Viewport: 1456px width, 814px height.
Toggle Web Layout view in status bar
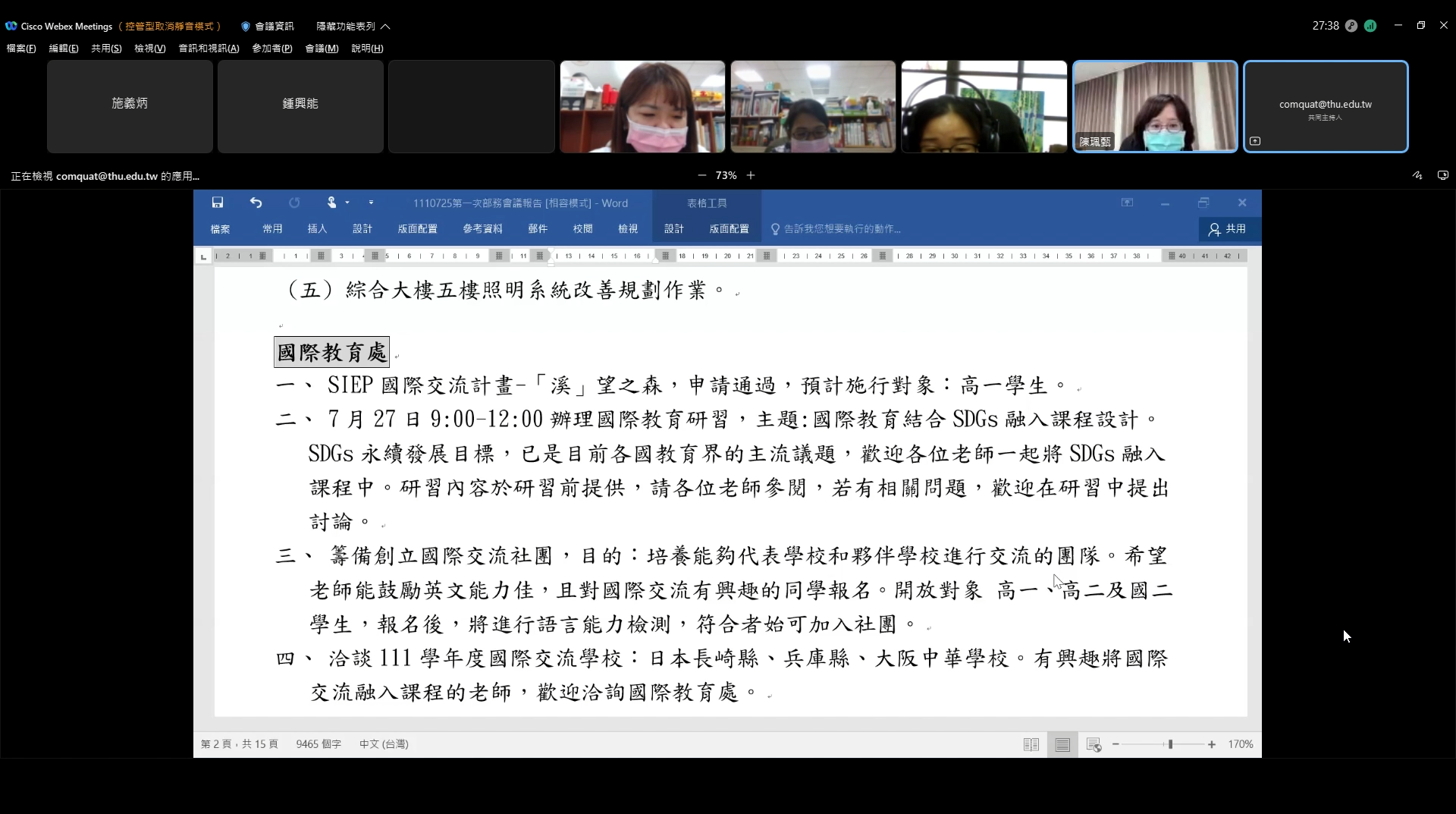pos(1094,745)
